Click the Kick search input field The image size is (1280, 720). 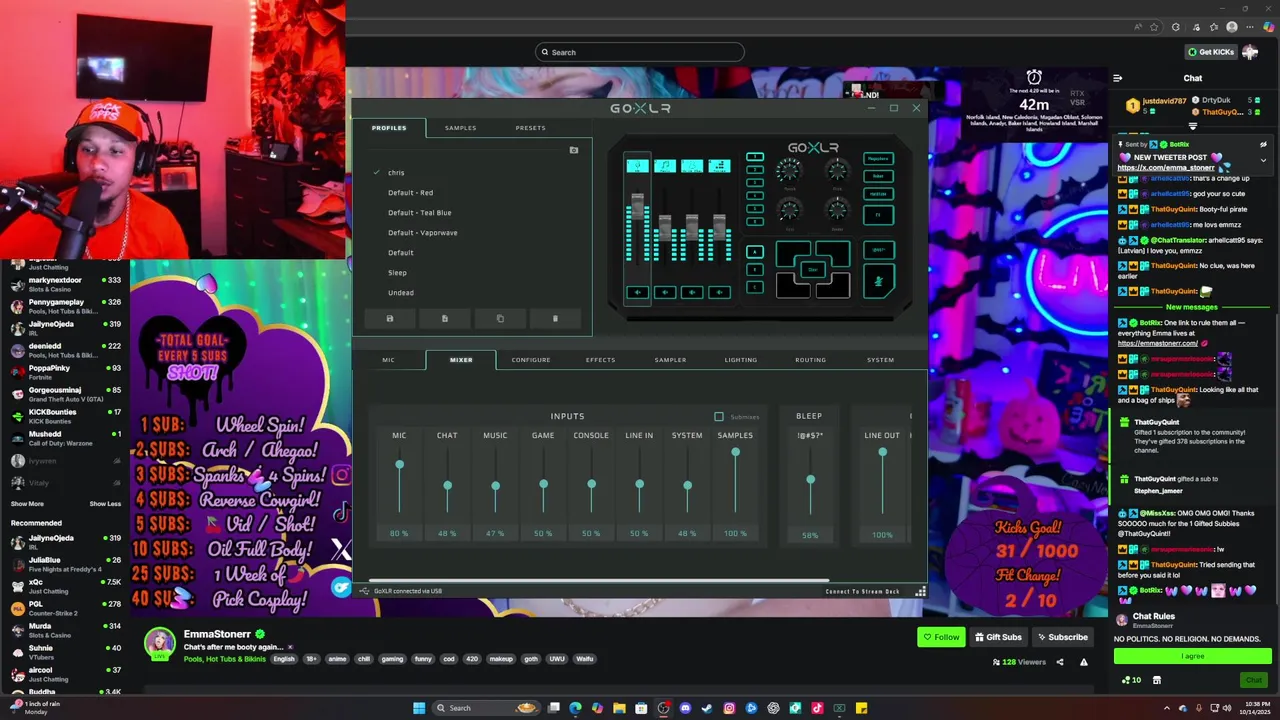pyautogui.click(x=640, y=52)
